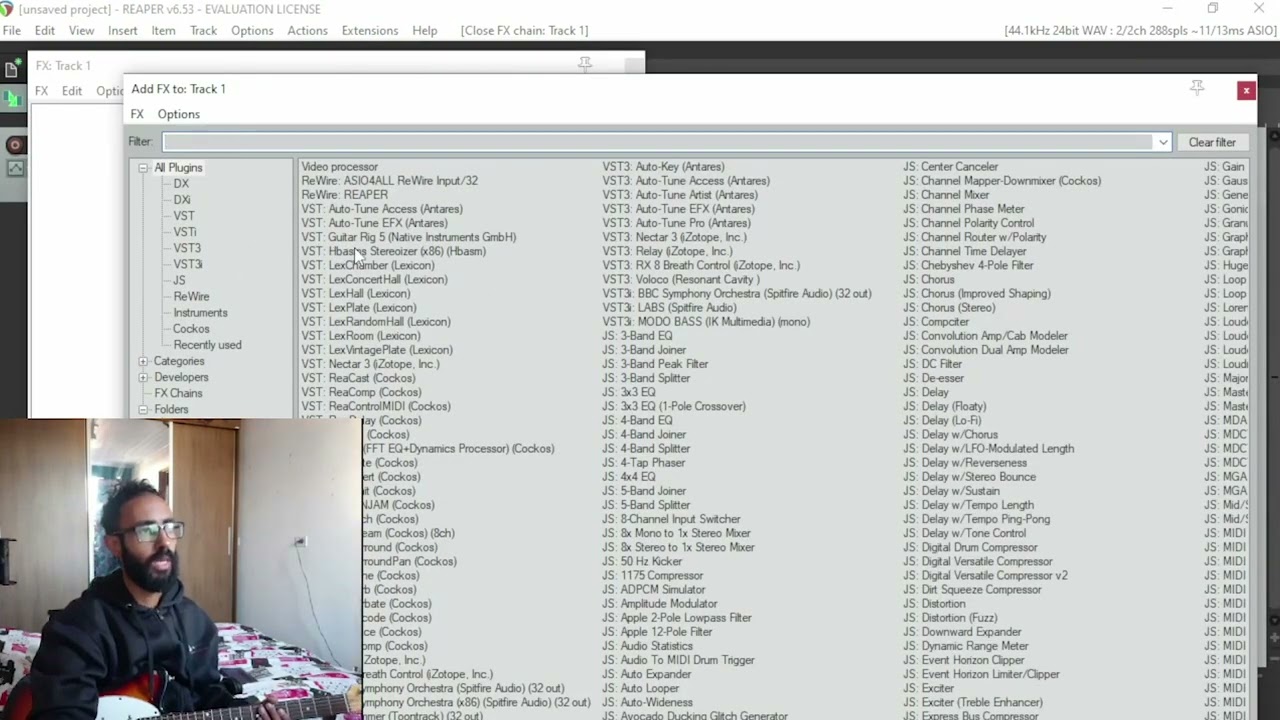1280x720 pixels.
Task: Select DX in the plugin tree
Action: pos(181,184)
